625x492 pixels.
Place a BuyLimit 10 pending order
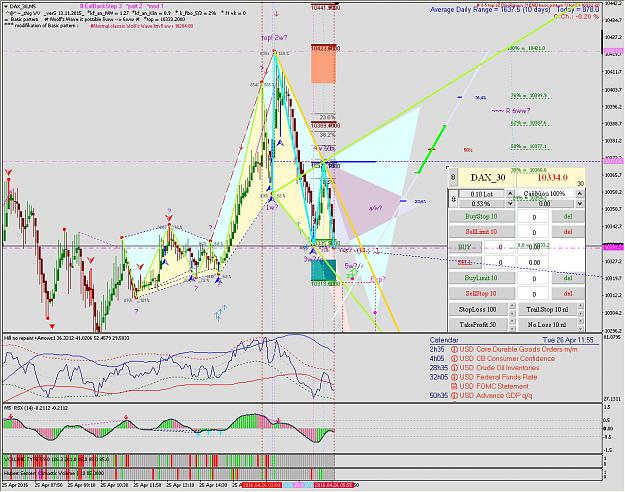pos(481,278)
